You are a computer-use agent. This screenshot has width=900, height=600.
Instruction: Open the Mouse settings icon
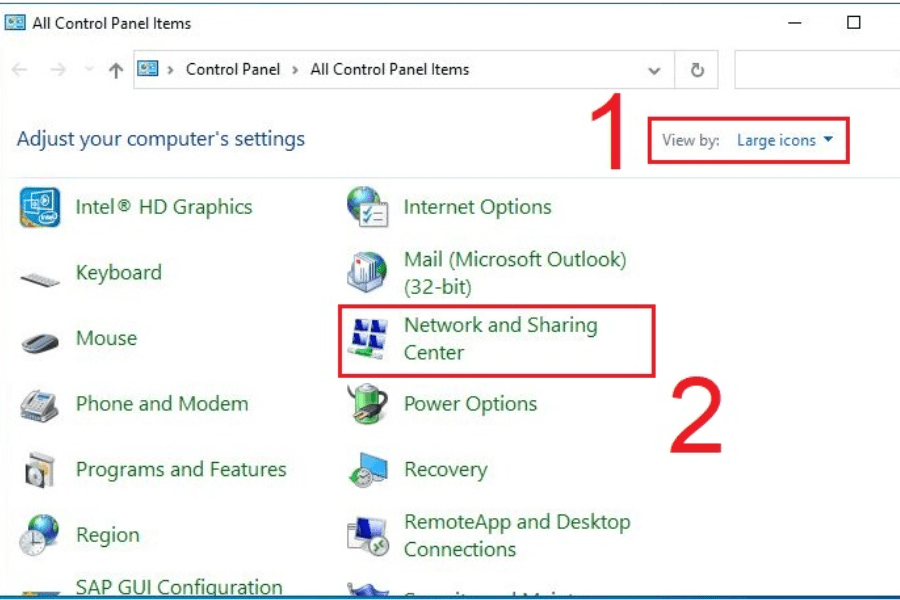tap(40, 342)
